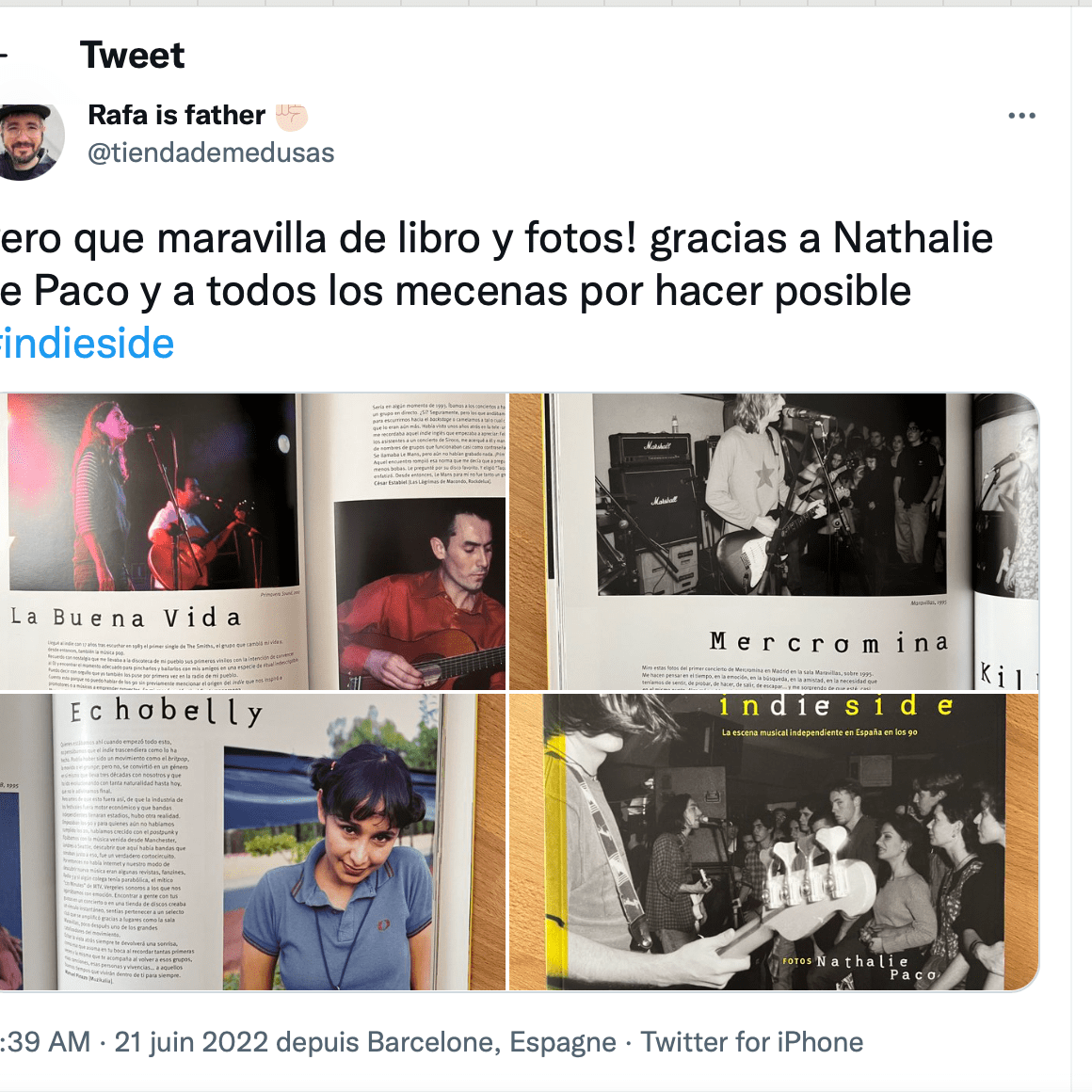Open the @tiendademedusas handle link
This screenshot has height=1092, width=1092.
pos(211,153)
